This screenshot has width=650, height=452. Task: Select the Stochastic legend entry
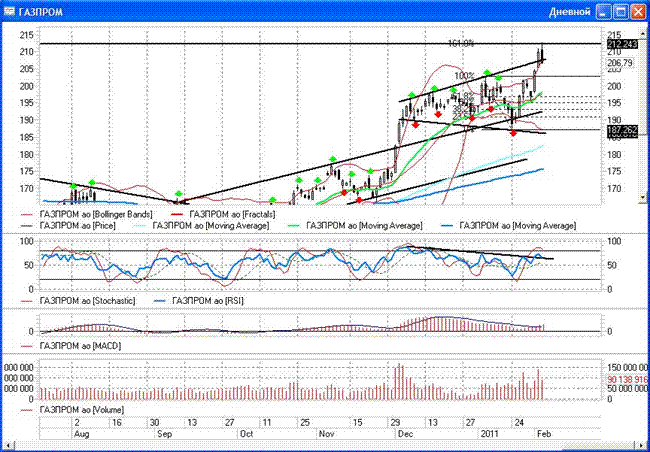coord(78,301)
